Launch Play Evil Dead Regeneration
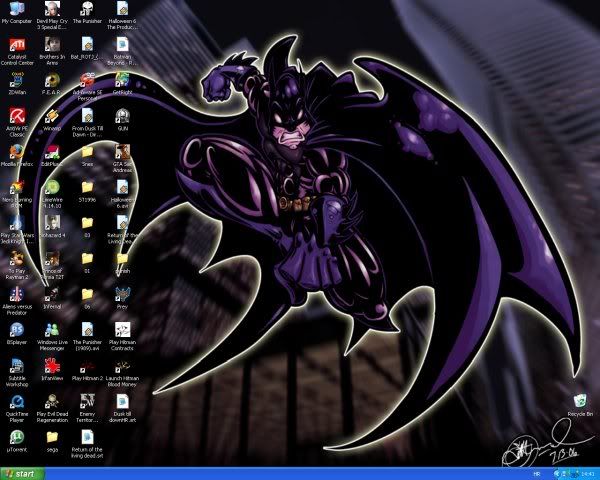600x480 pixels. (x=52, y=408)
